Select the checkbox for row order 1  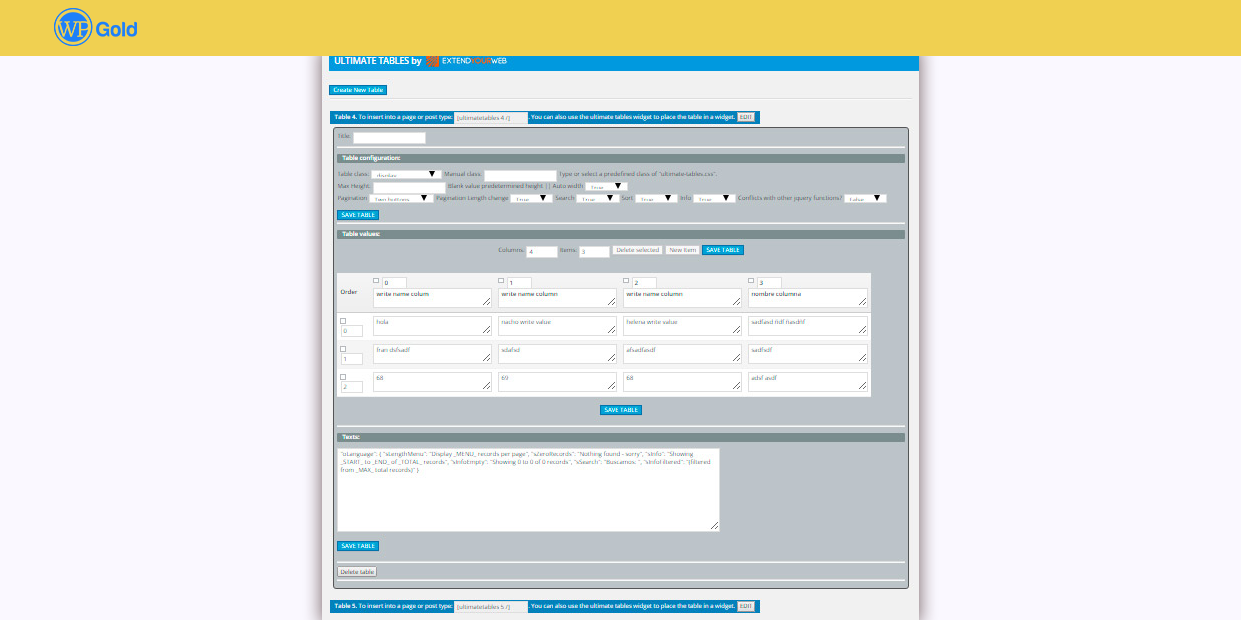(x=343, y=349)
